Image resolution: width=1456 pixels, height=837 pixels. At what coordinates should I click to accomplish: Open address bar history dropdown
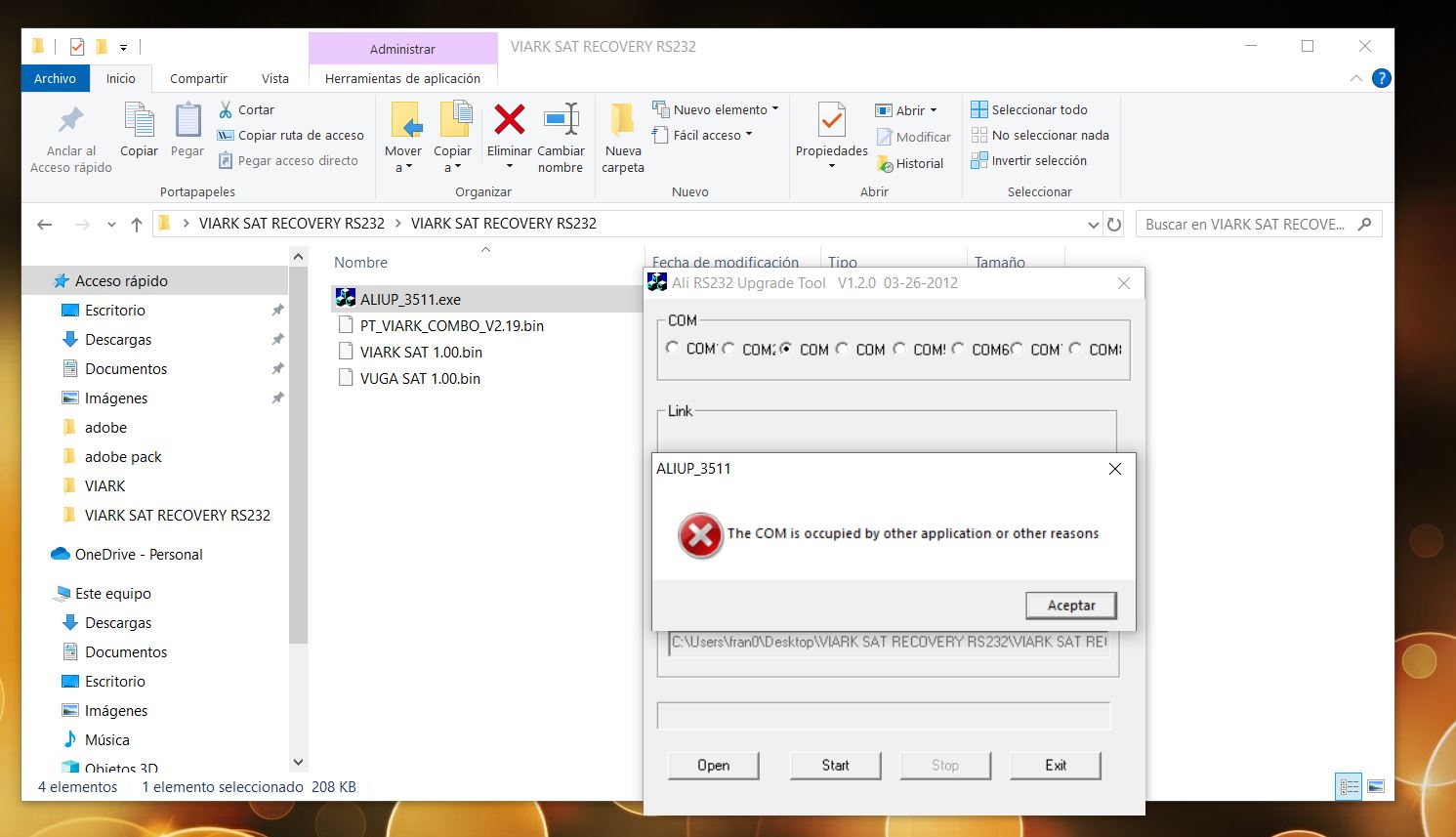pos(1093,225)
